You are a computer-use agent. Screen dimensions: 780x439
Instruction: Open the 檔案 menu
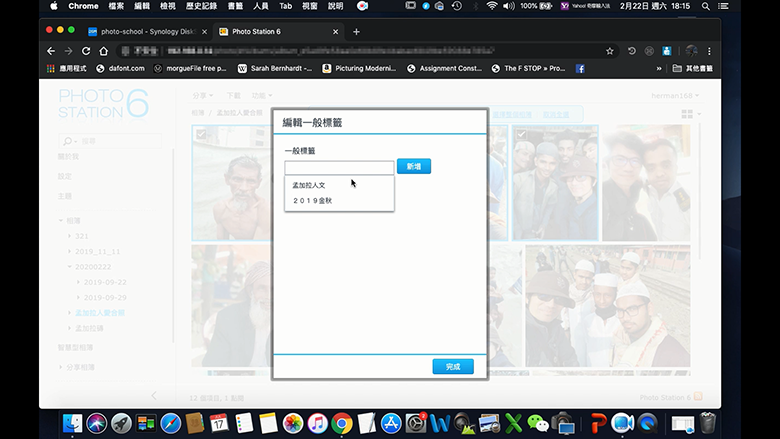116,6
